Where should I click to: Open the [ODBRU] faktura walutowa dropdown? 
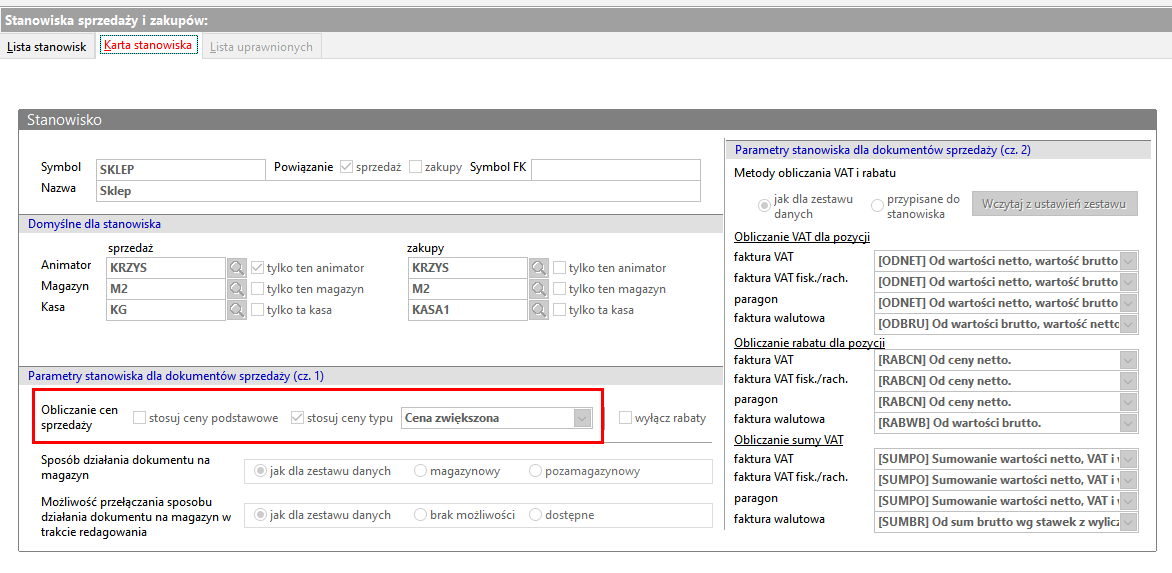tap(1129, 323)
